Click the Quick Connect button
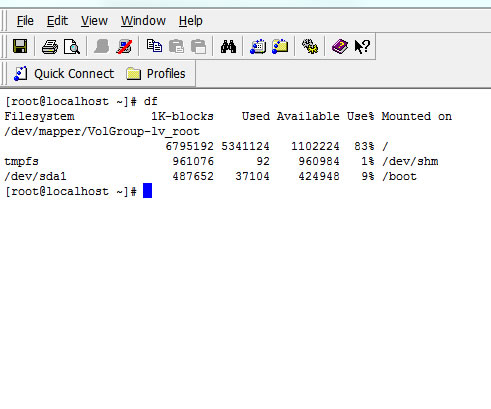The height and width of the screenshot is (409, 491). coord(64,74)
